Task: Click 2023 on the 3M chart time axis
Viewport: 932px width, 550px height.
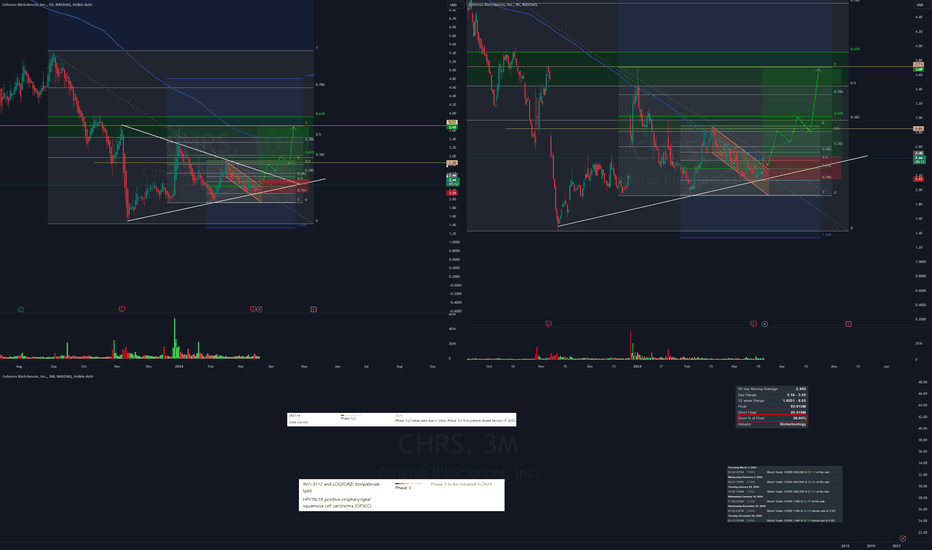Action: point(896,545)
